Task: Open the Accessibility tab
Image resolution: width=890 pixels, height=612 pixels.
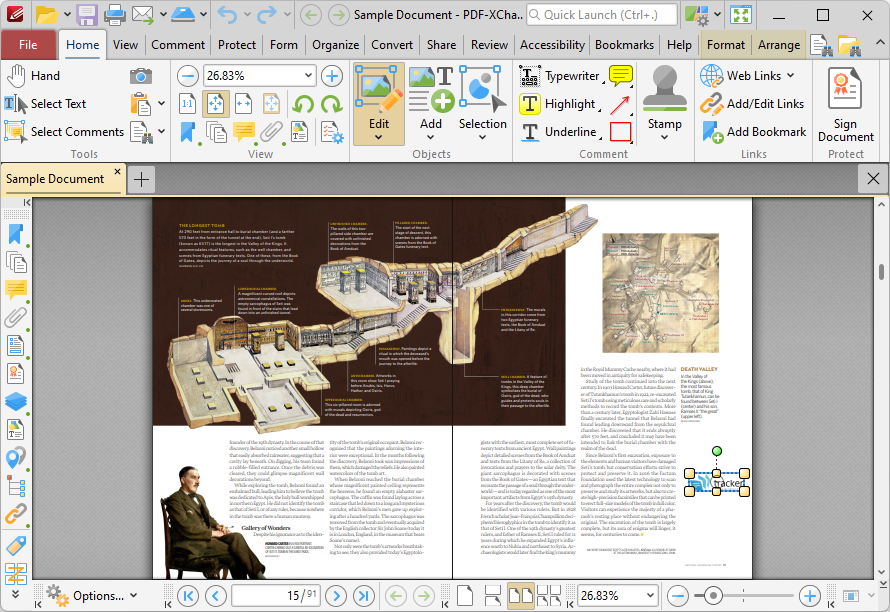Action: [x=552, y=45]
